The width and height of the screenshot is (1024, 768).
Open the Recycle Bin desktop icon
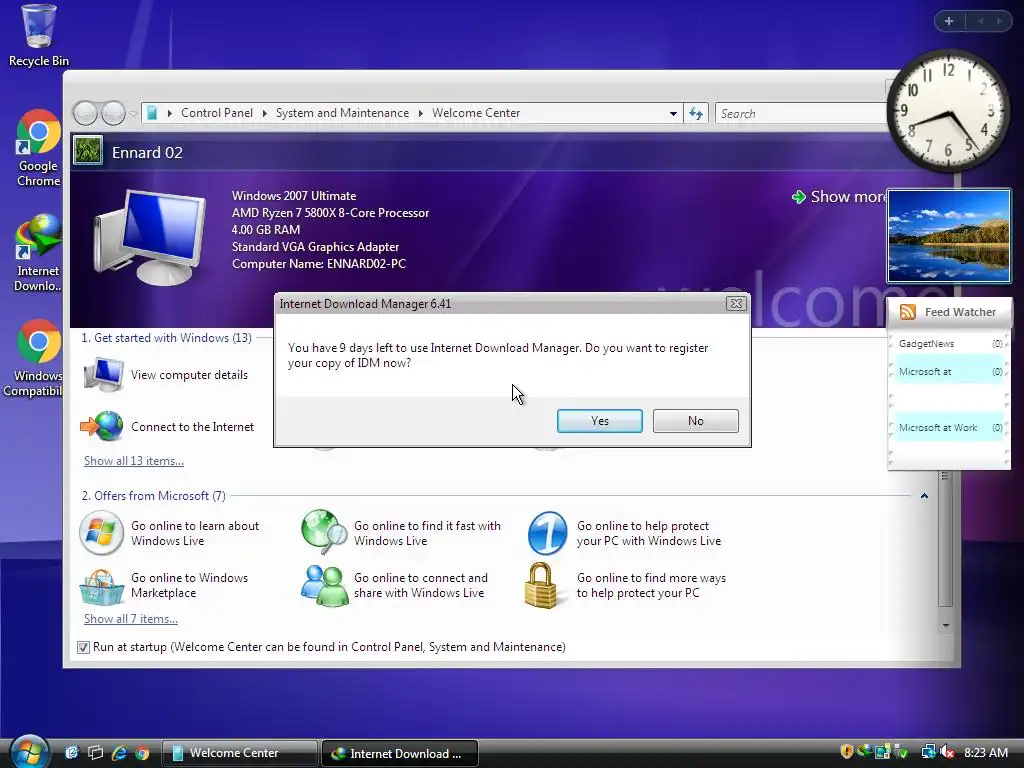pyautogui.click(x=38, y=36)
